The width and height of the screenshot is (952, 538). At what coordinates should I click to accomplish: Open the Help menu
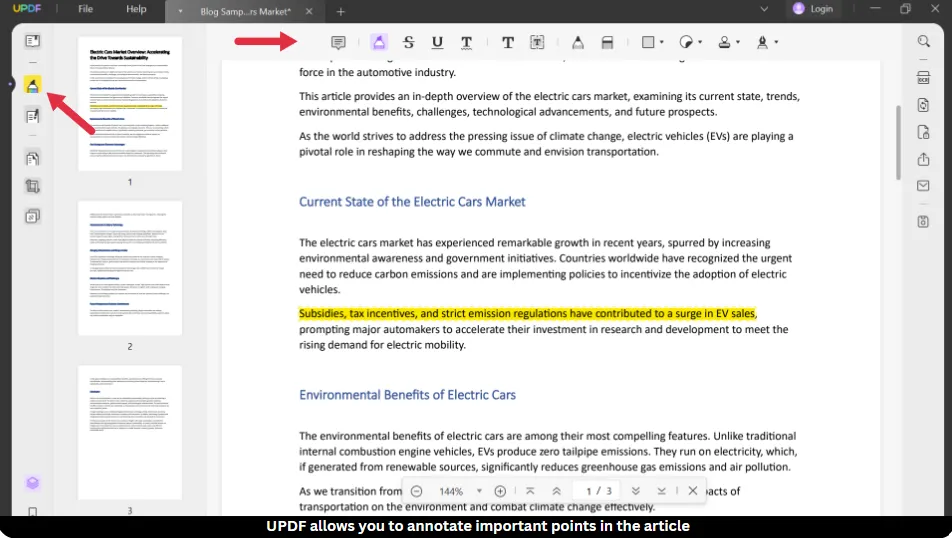point(136,9)
